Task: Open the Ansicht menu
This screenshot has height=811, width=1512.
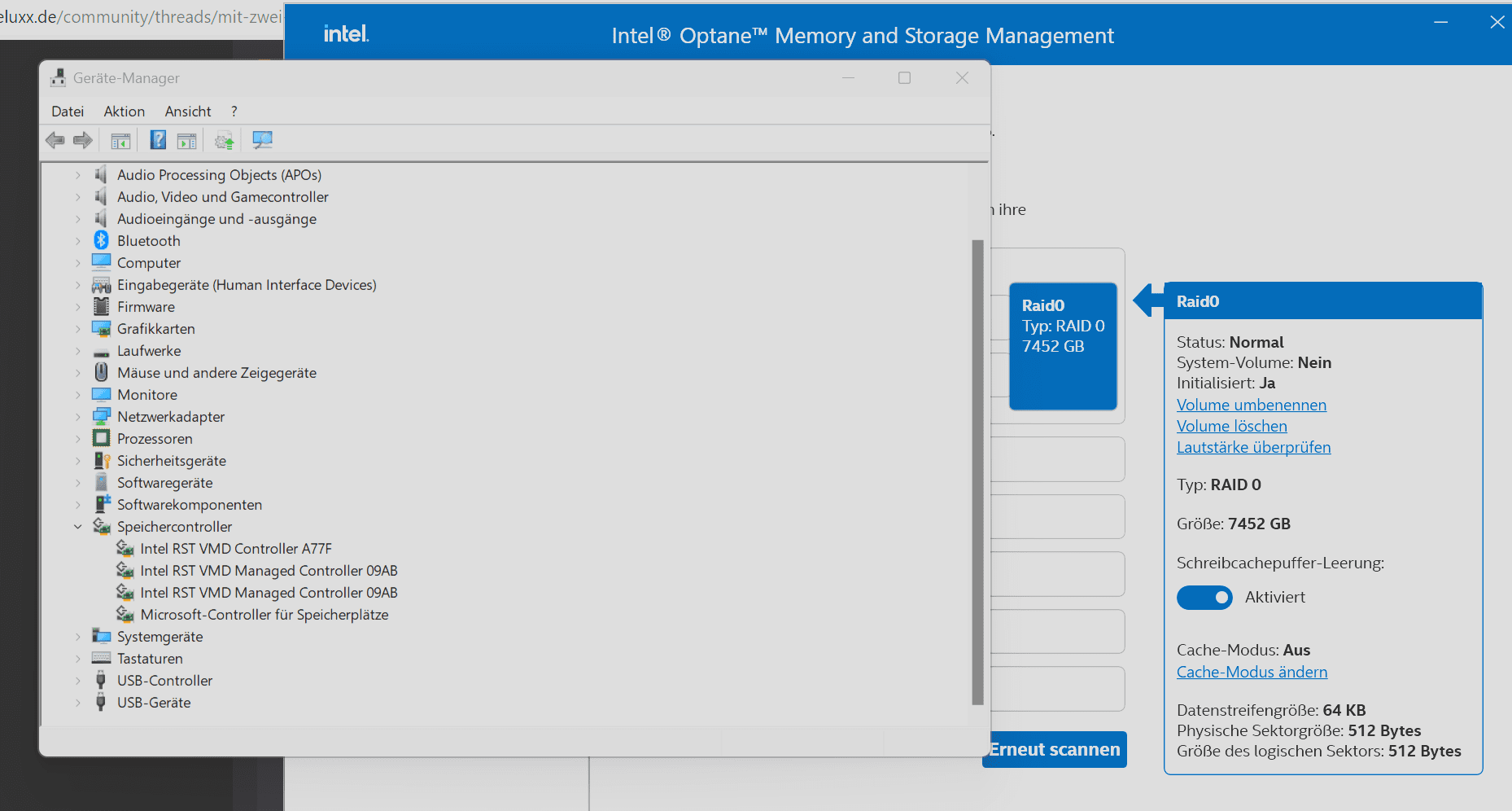Action: point(188,112)
